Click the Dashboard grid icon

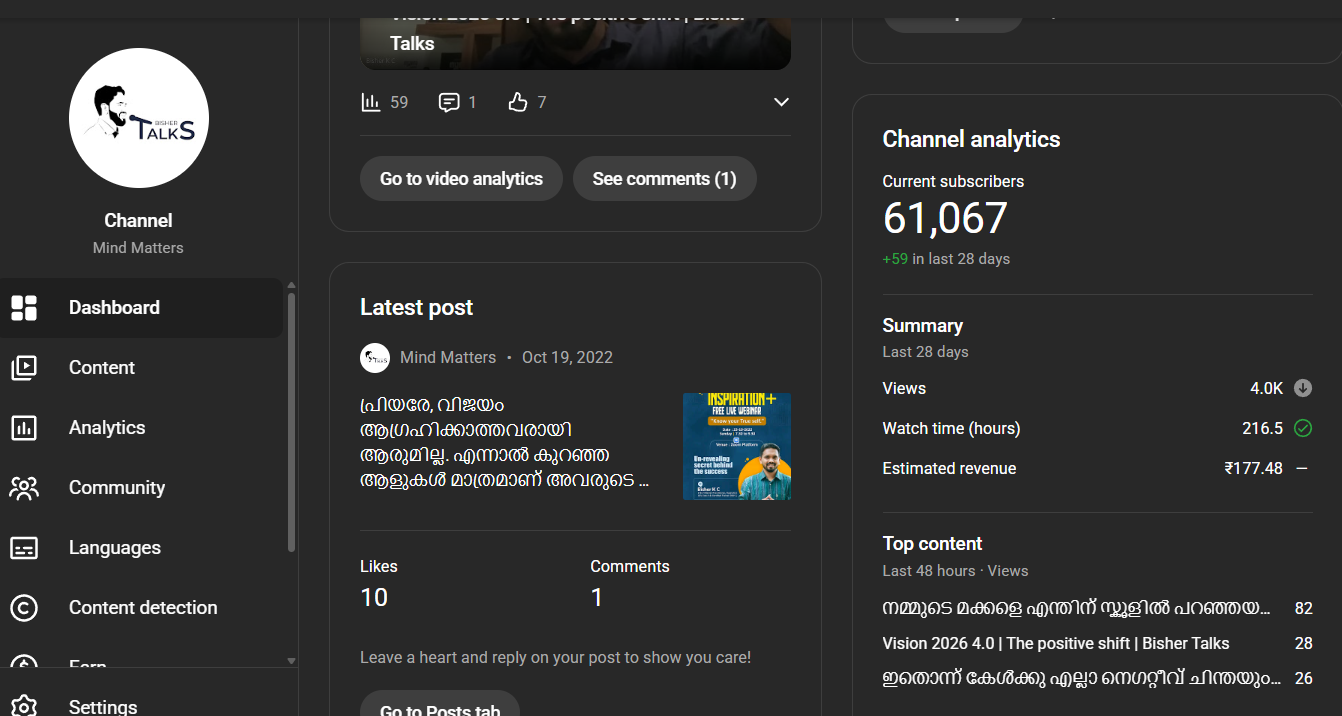(x=24, y=308)
